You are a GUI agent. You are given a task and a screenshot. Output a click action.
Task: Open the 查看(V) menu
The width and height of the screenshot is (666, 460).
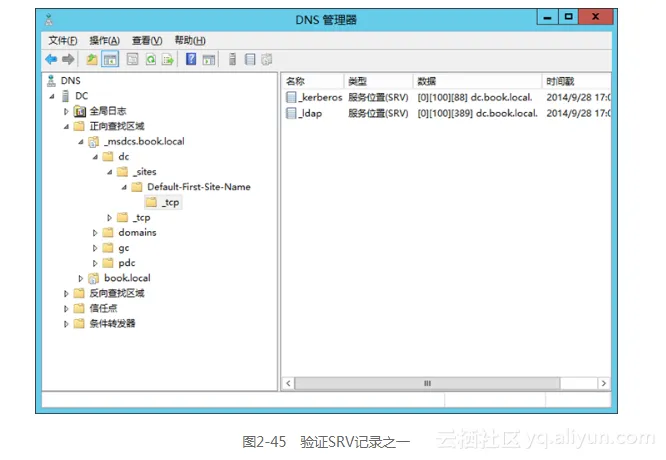[147, 40]
